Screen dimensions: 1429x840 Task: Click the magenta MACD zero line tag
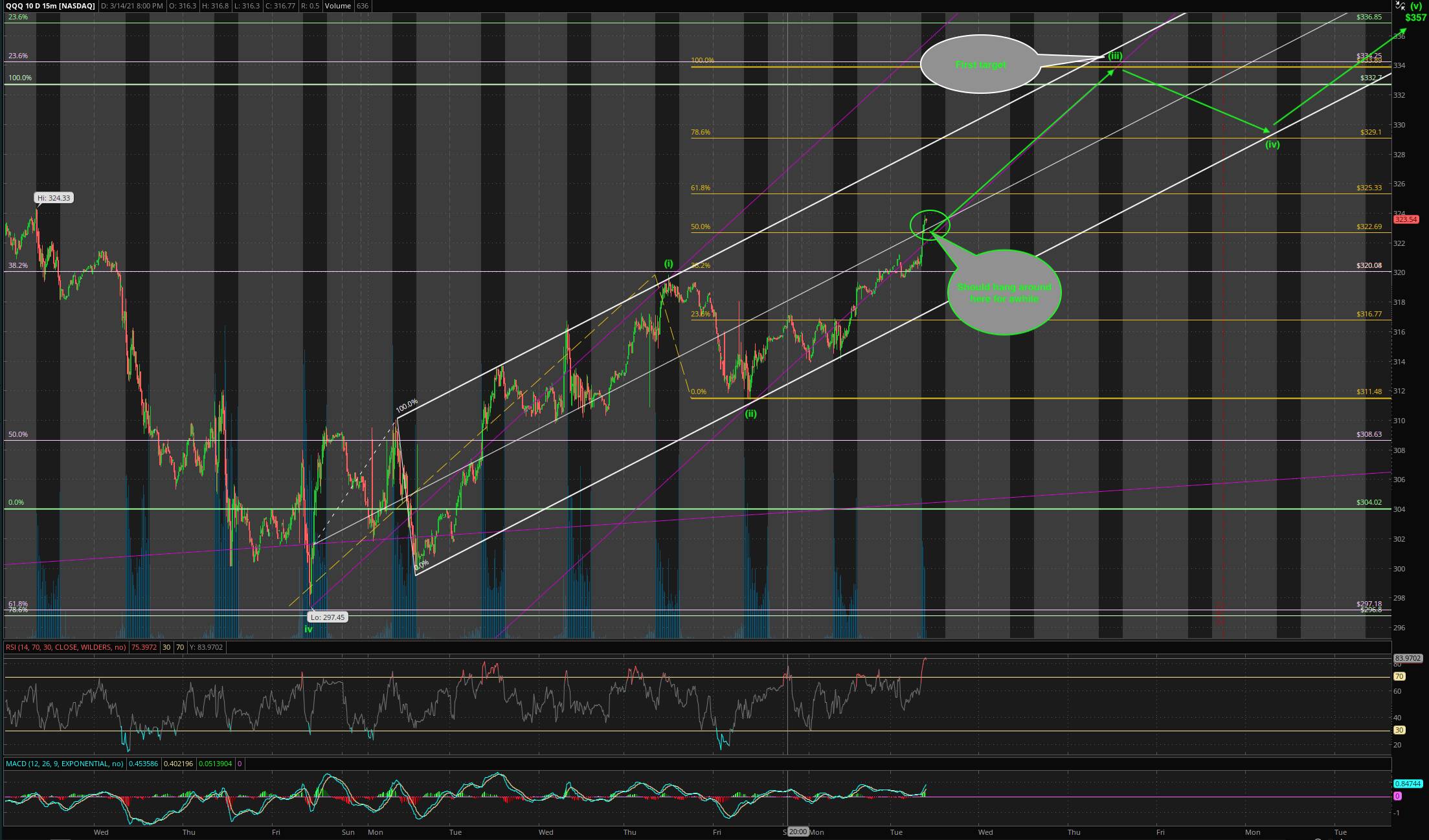pyautogui.click(x=1397, y=796)
